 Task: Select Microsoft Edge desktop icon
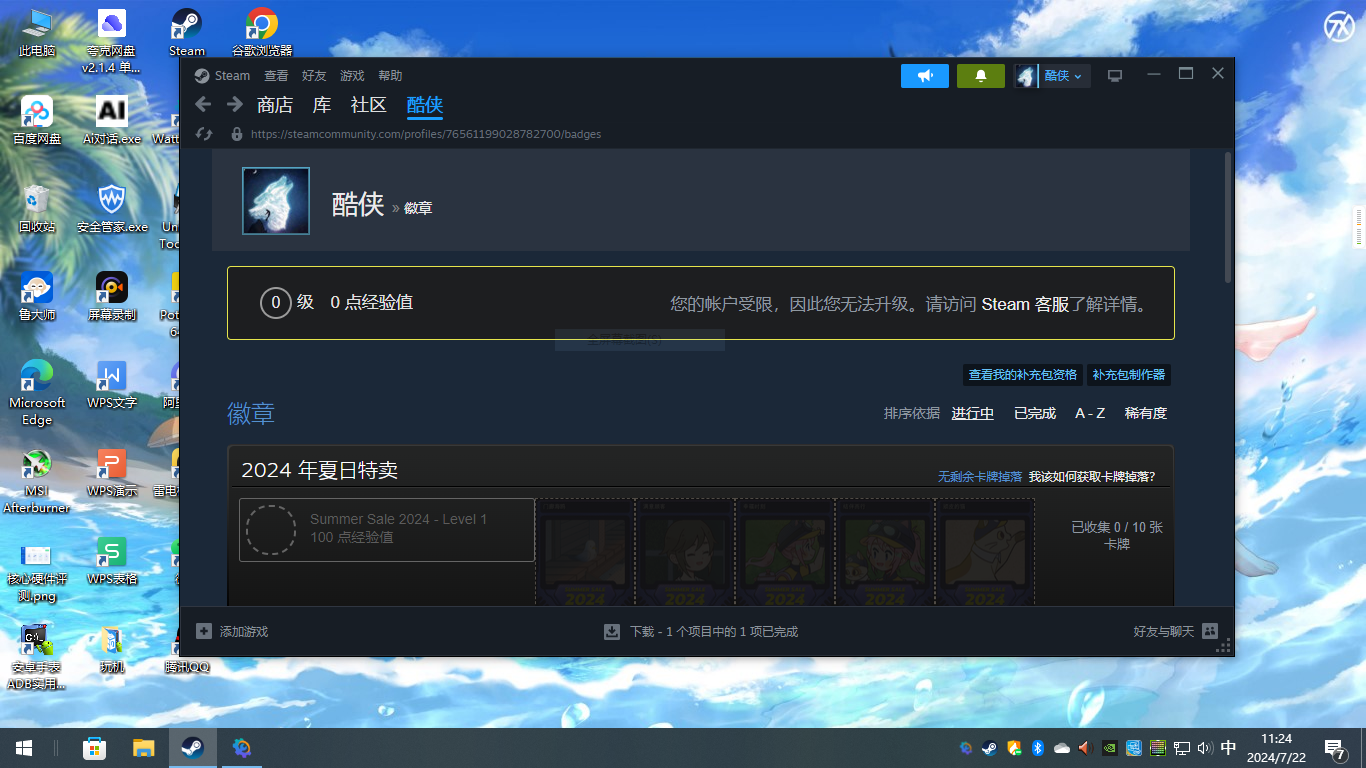(37, 393)
